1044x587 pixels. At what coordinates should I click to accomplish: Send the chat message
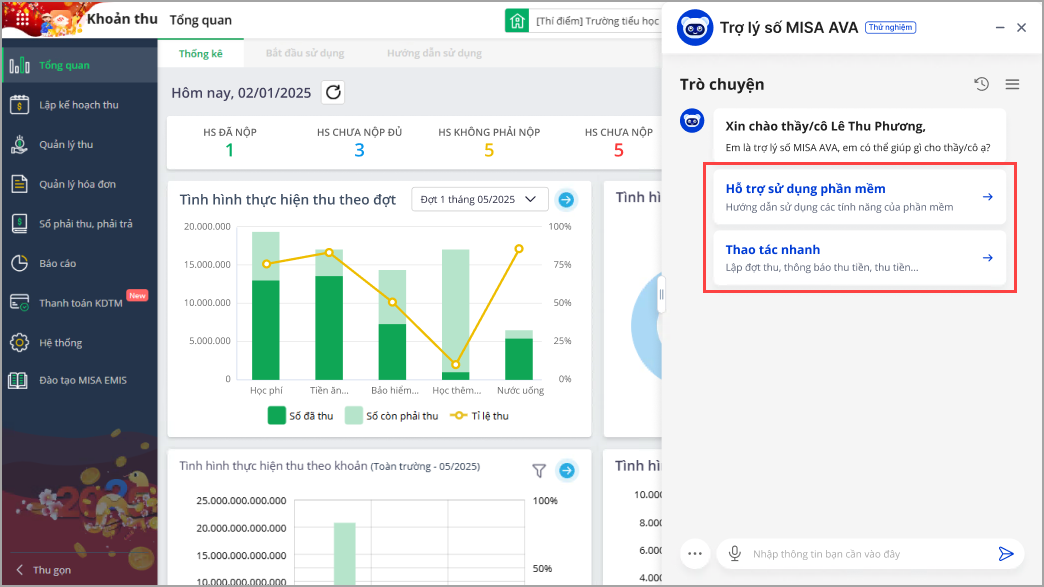click(x=1005, y=554)
